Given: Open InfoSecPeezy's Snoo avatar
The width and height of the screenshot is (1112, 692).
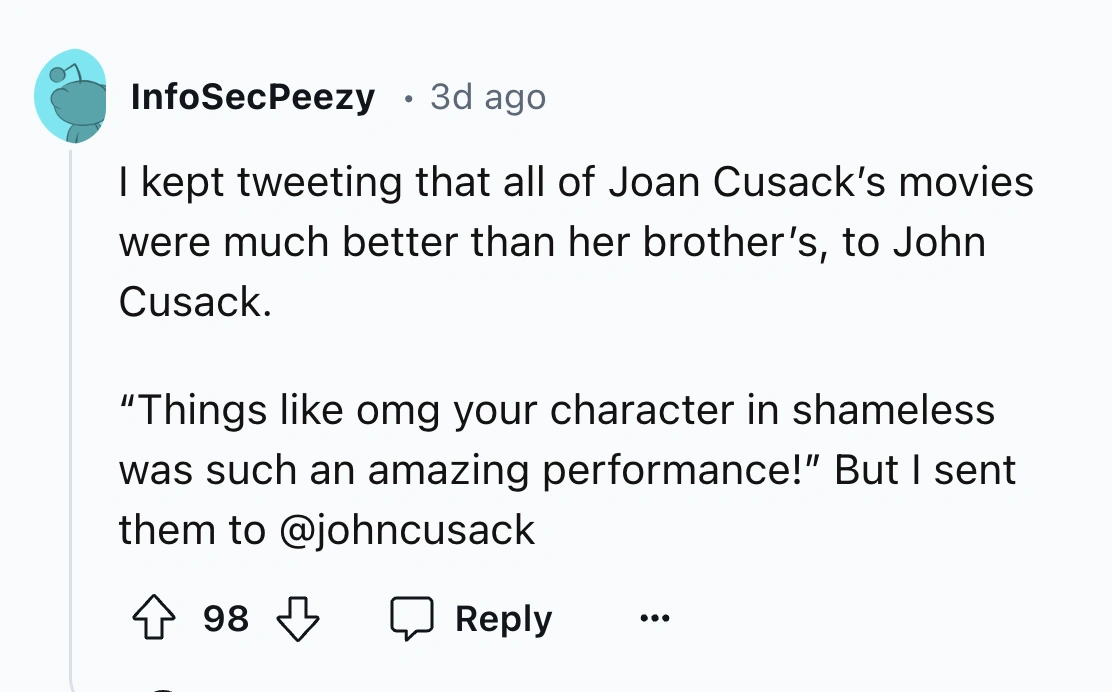Looking at the screenshot, I should (x=70, y=96).
